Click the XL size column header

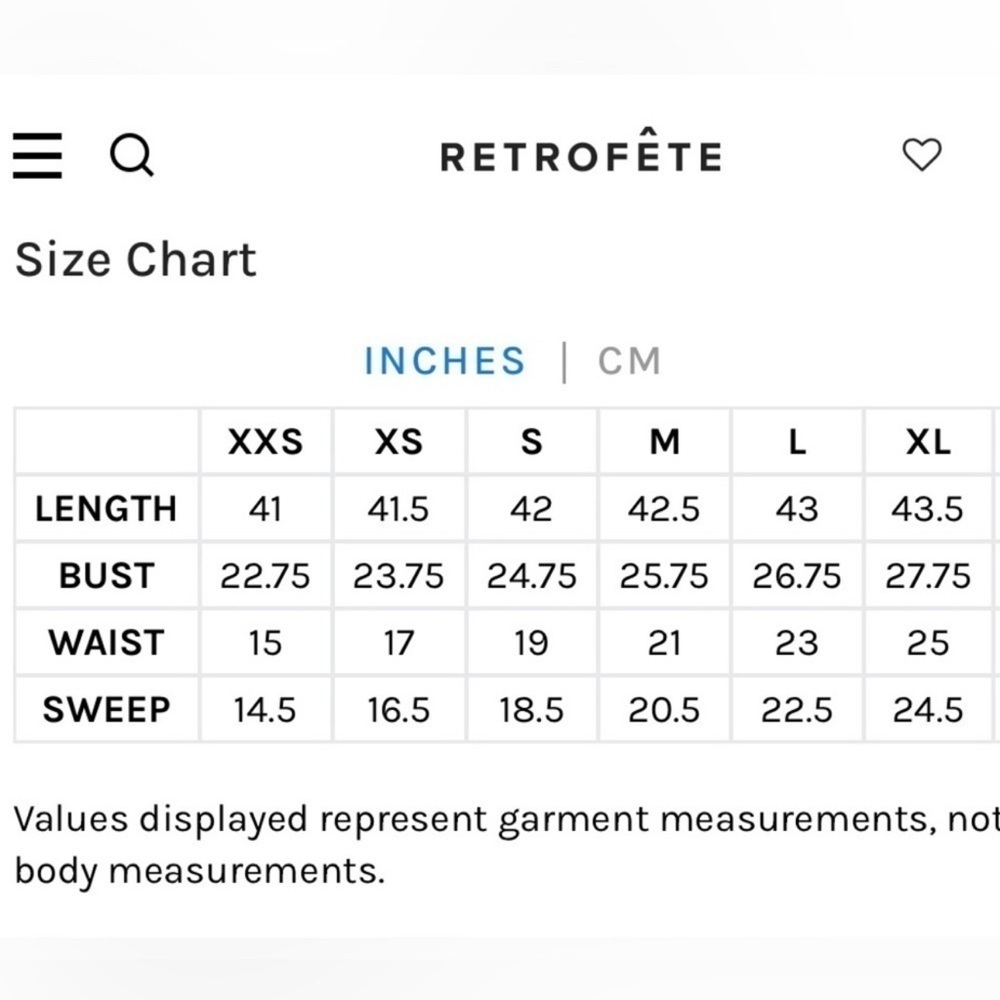tap(929, 442)
